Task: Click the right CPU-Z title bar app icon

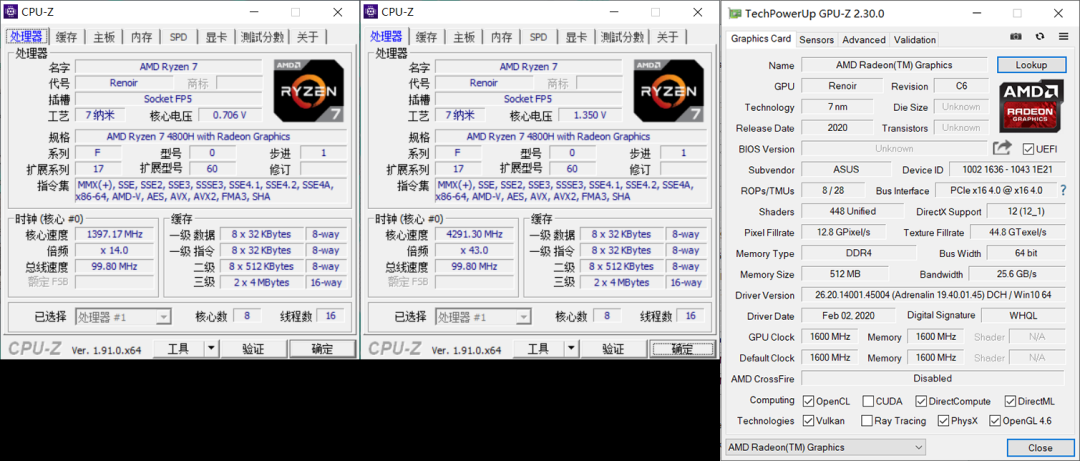Action: pyautogui.click(x=371, y=12)
